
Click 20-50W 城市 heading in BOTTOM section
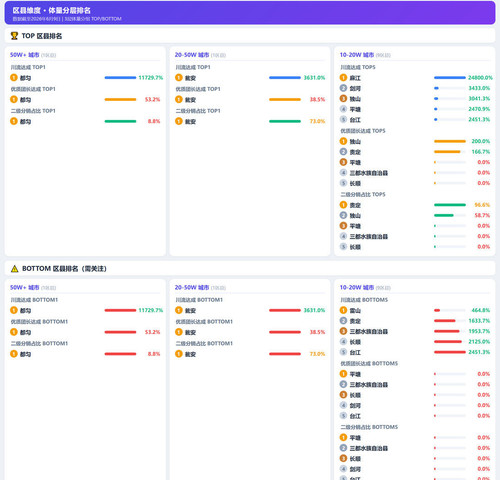(x=192, y=287)
